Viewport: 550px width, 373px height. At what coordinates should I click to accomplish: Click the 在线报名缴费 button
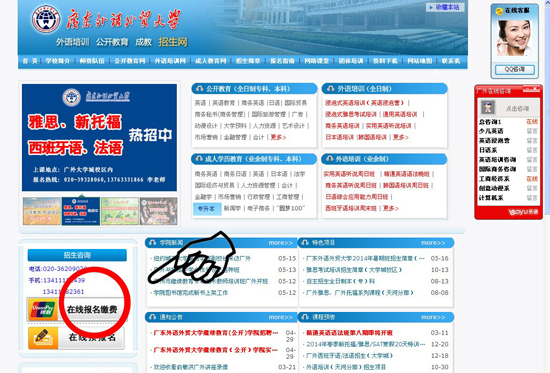pyautogui.click(x=92, y=309)
